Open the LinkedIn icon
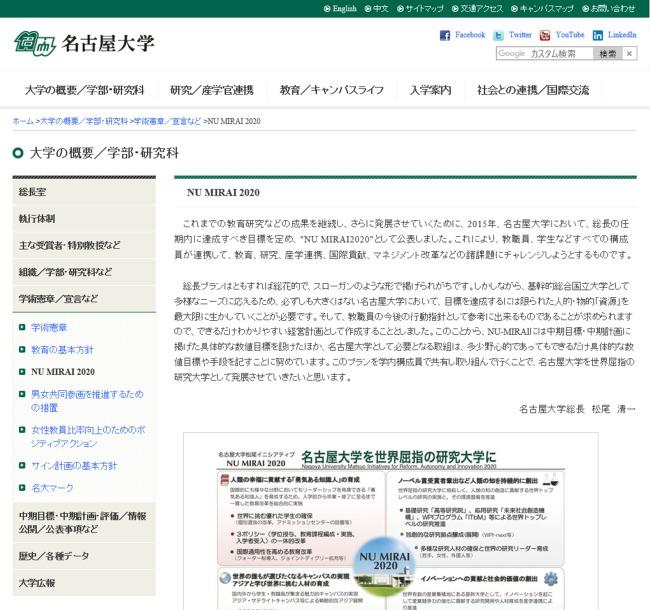The height and width of the screenshot is (610, 650). coord(598,36)
